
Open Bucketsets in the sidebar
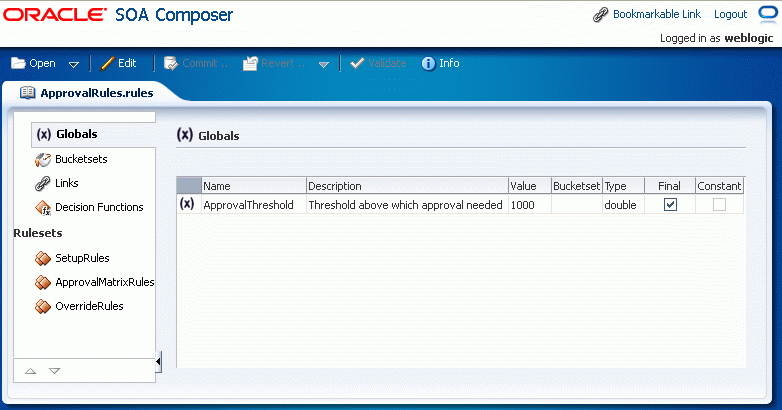click(x=81, y=159)
